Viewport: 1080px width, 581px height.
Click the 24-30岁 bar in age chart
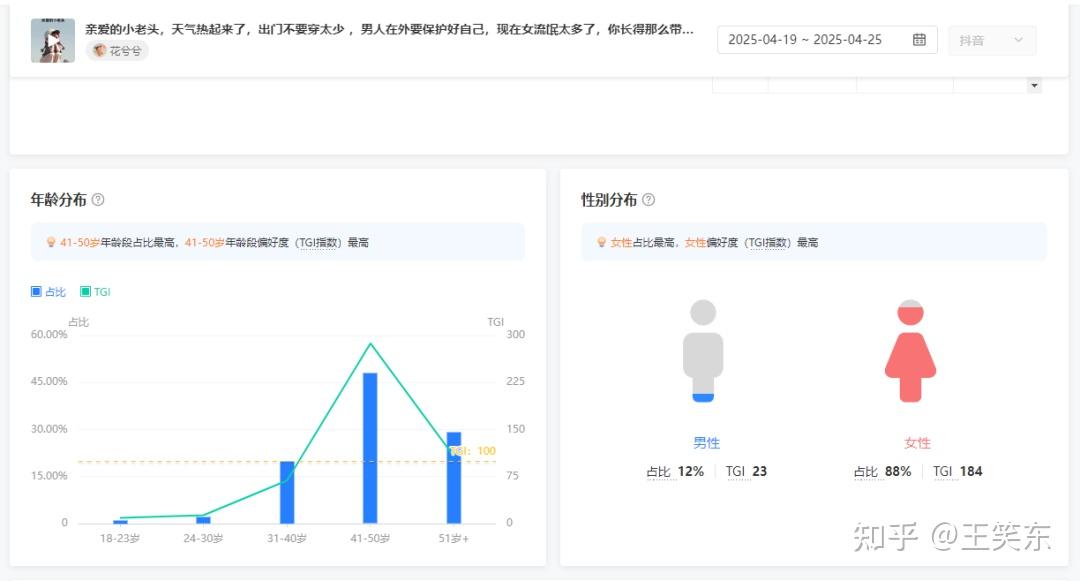coord(203,520)
